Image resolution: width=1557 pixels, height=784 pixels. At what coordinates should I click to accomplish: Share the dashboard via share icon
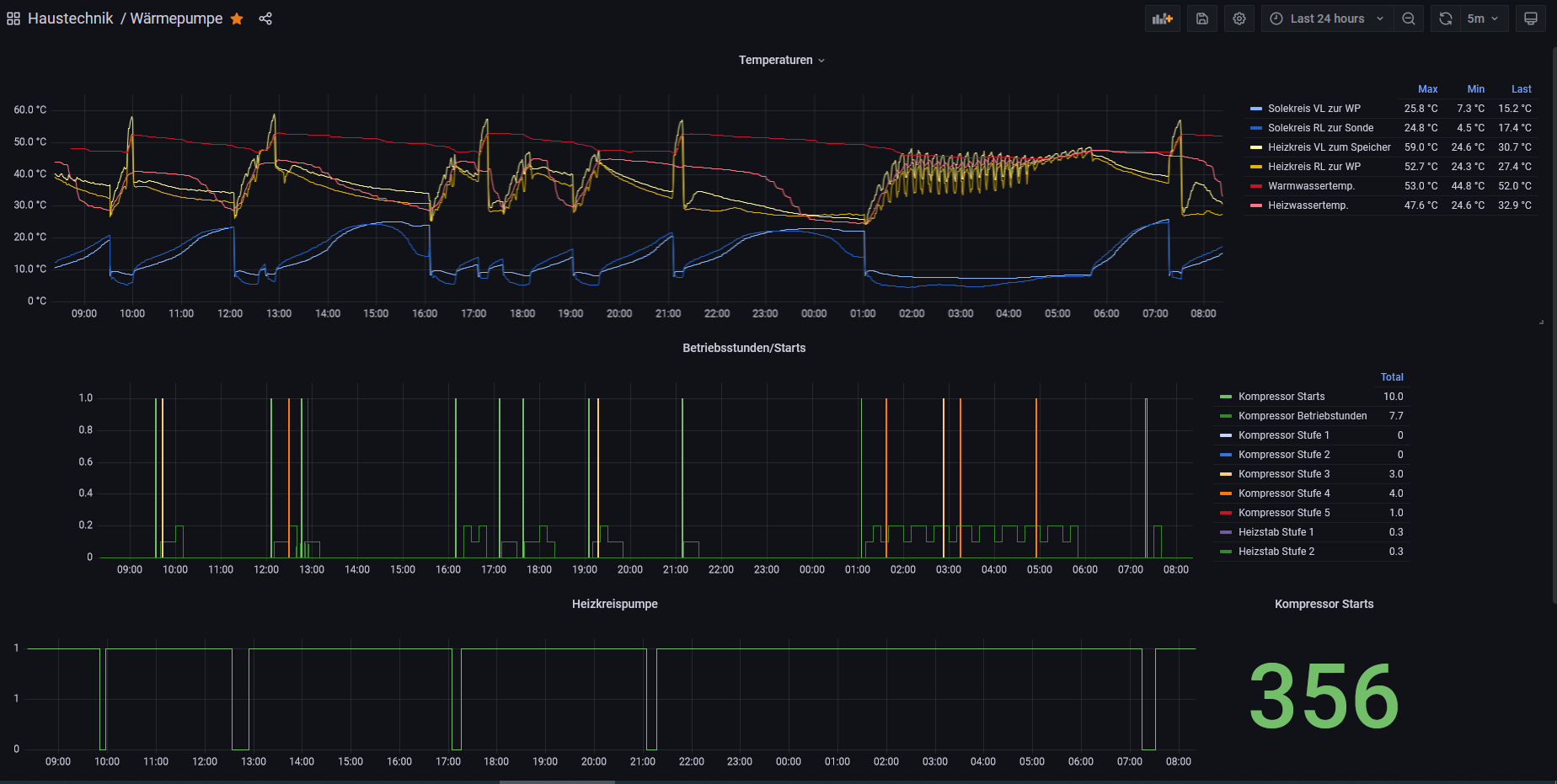265,19
